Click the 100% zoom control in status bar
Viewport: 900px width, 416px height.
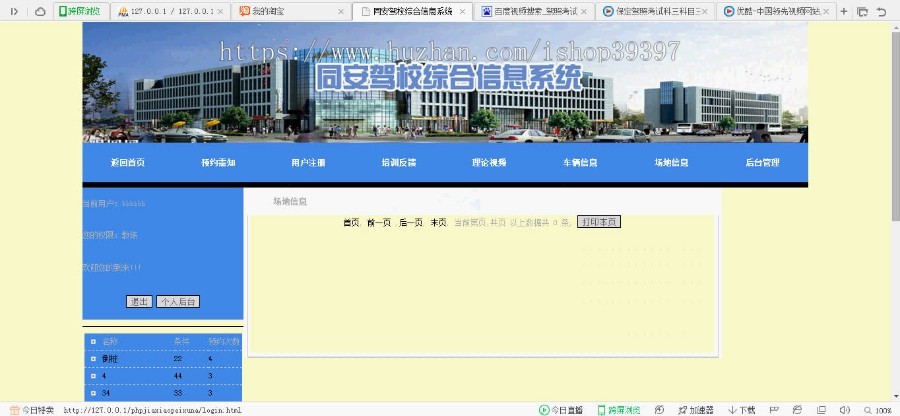click(878, 410)
